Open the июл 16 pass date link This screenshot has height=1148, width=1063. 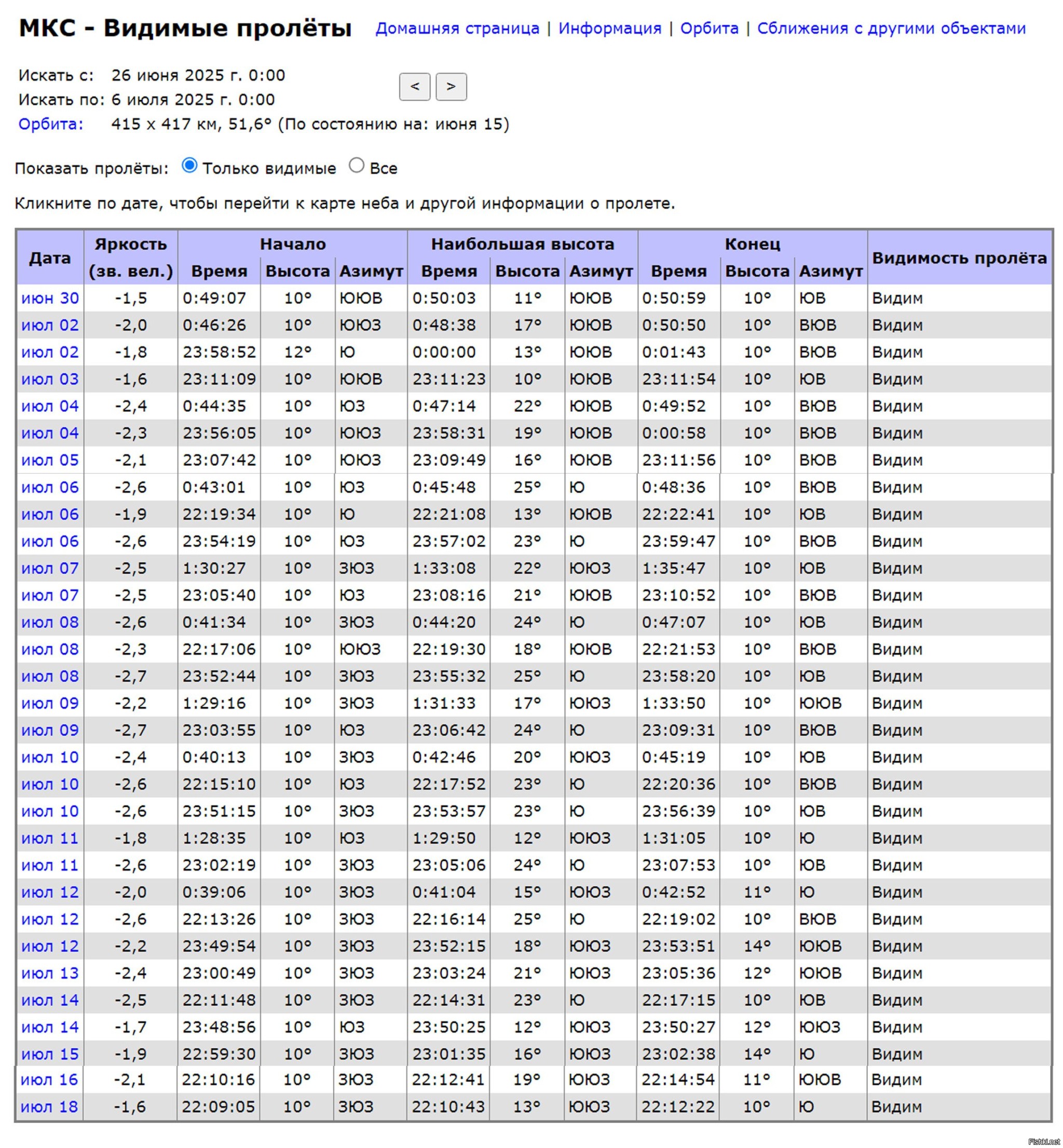49,1081
